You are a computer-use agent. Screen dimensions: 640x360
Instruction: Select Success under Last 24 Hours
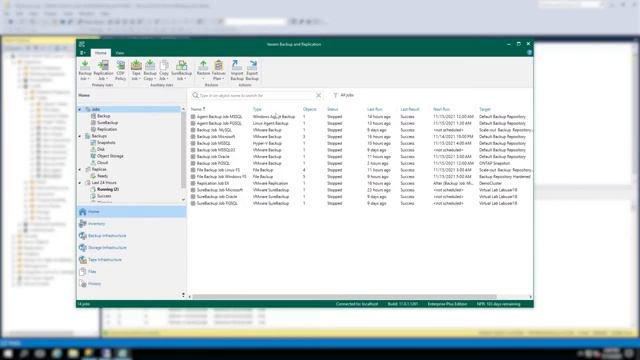(x=104, y=196)
